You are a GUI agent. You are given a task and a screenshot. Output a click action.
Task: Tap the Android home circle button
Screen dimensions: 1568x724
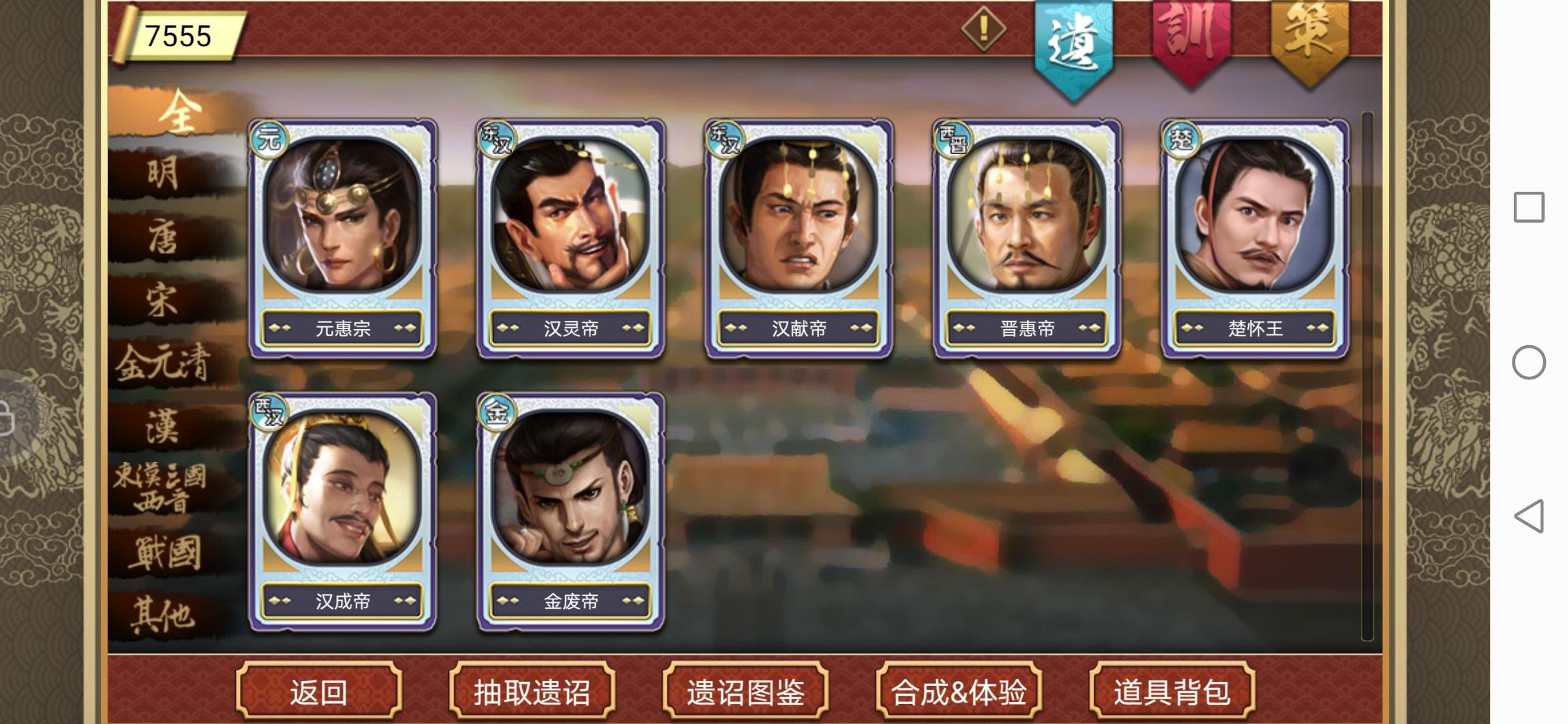tap(1529, 363)
